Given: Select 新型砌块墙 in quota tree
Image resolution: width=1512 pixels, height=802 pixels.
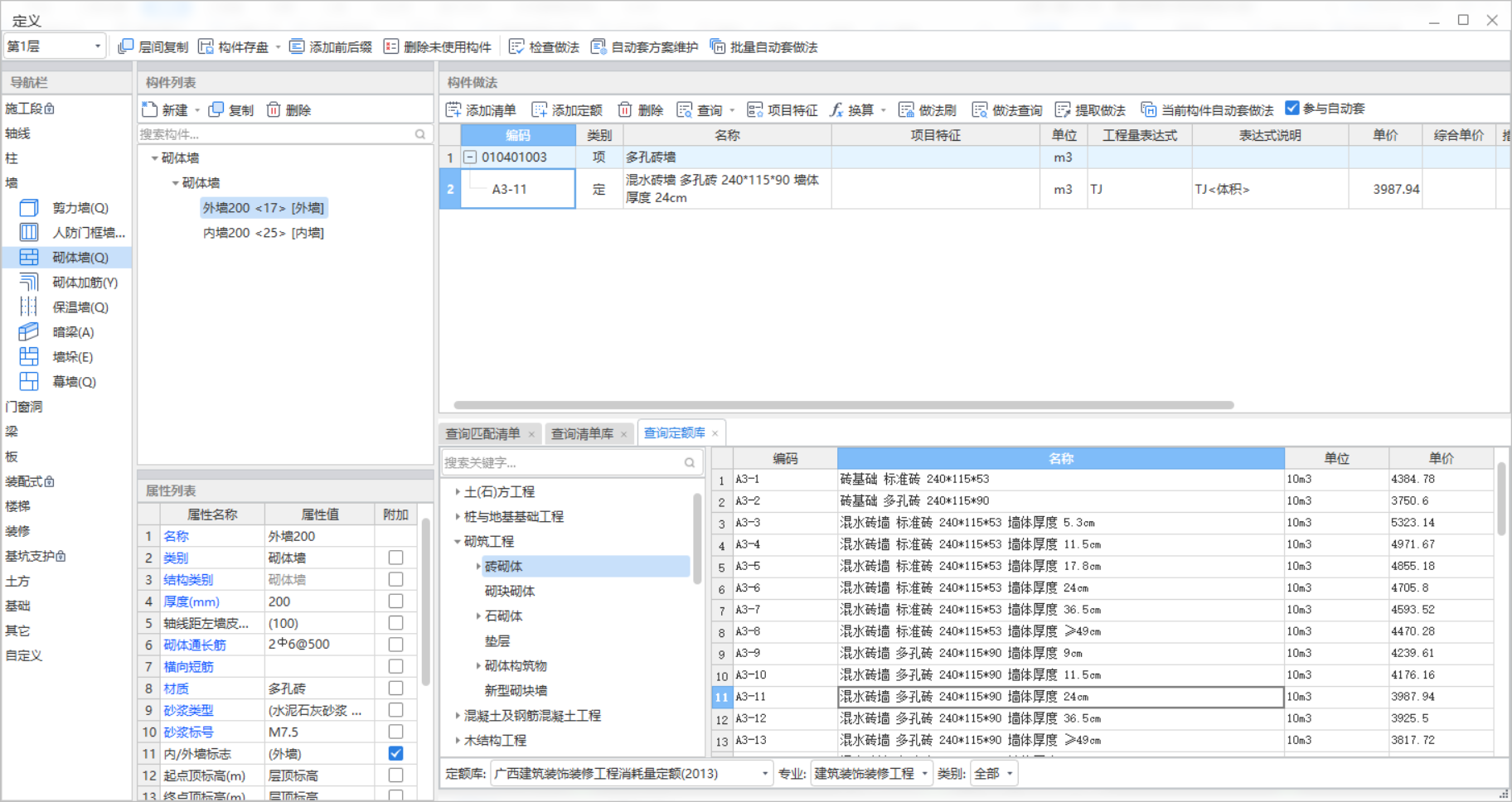Looking at the screenshot, I should point(516,691).
